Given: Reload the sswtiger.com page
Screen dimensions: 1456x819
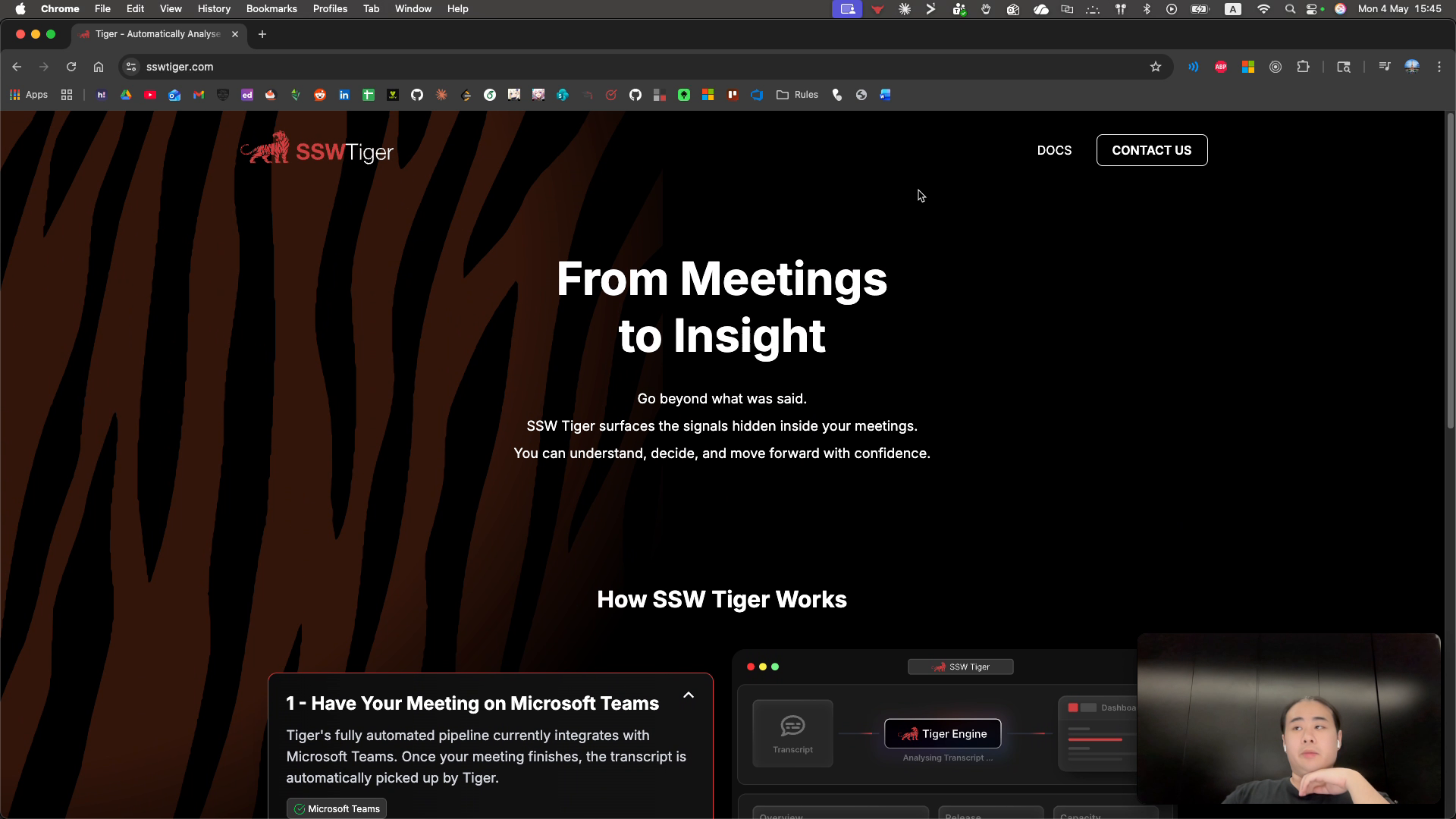Looking at the screenshot, I should point(71,67).
